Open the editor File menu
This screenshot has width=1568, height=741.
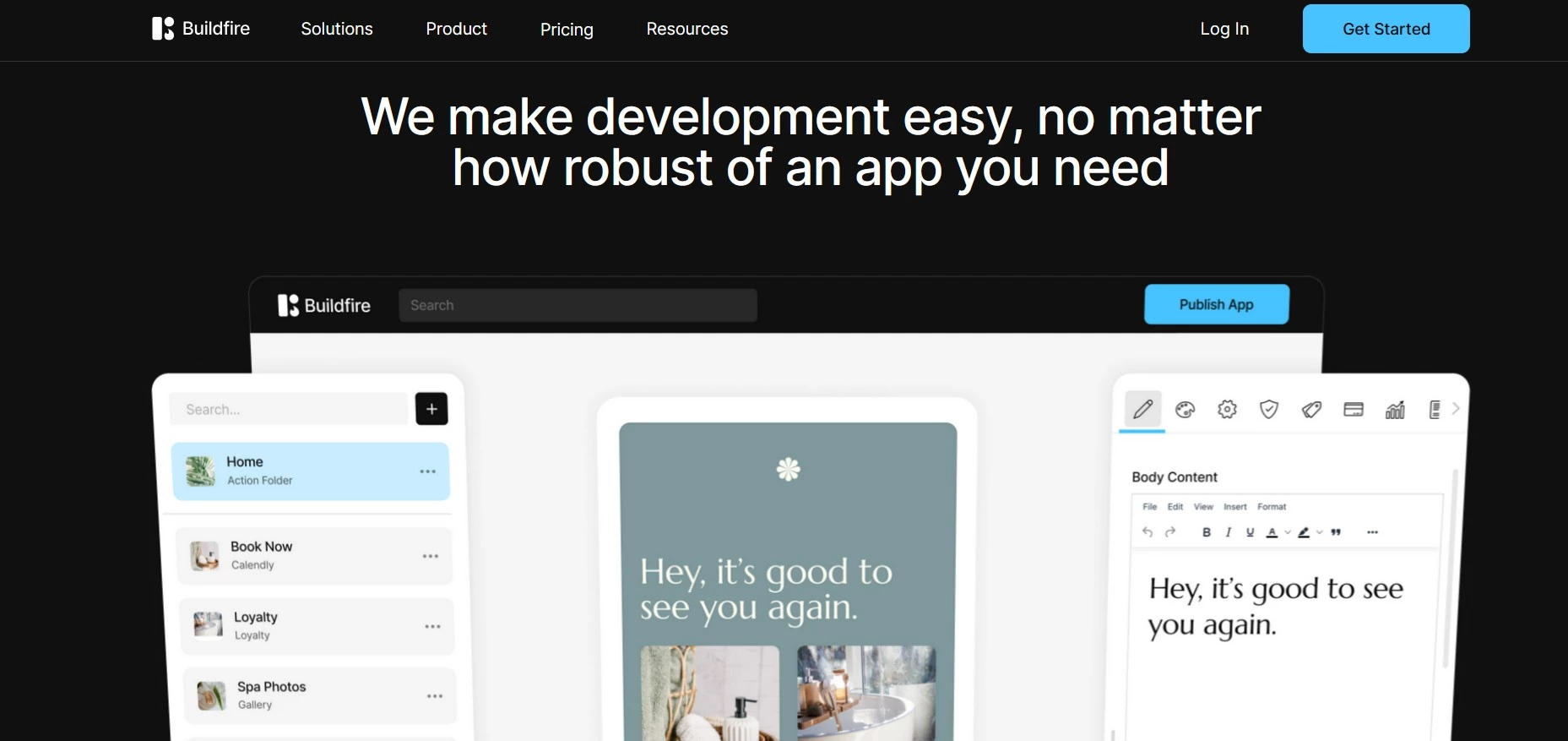pos(1150,507)
